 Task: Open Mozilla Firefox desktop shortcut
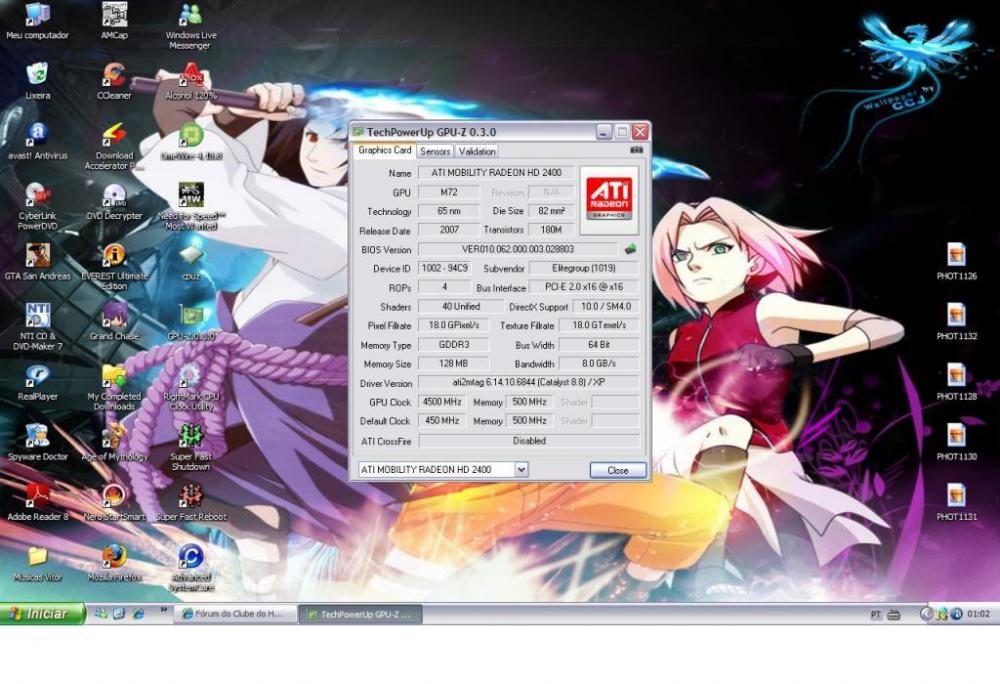click(x=114, y=556)
